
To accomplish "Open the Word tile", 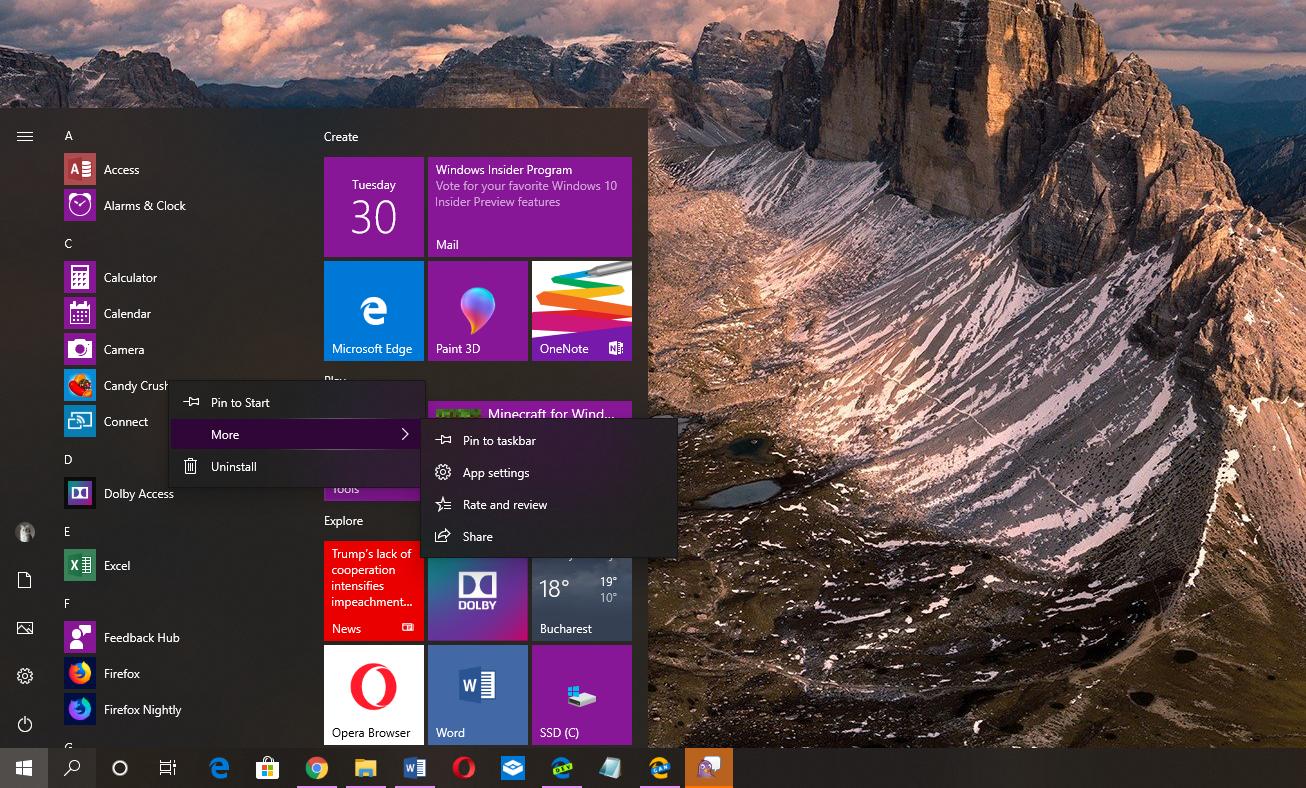I will point(478,695).
